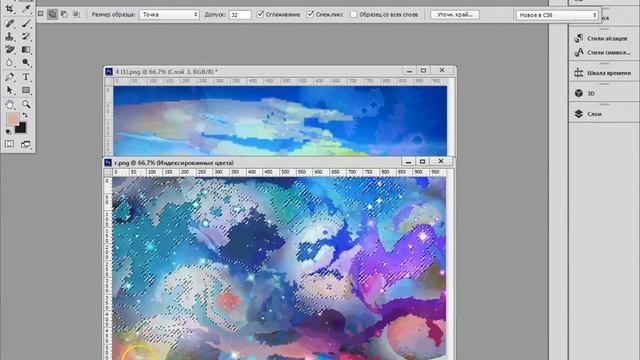
Task: Open the Размер образца dropdown (Точка)
Action: pyautogui.click(x=169, y=15)
